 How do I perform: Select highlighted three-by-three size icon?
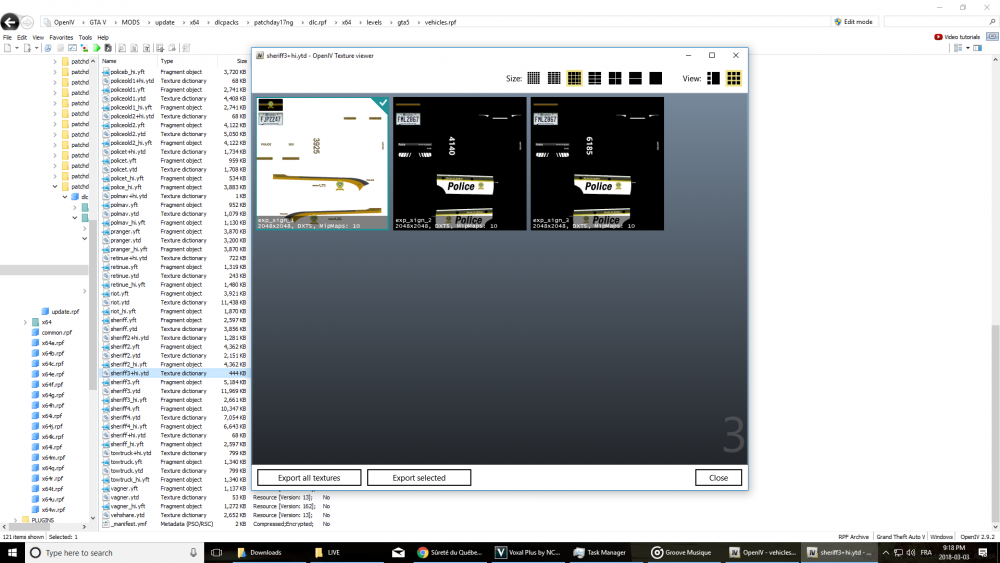tap(574, 78)
